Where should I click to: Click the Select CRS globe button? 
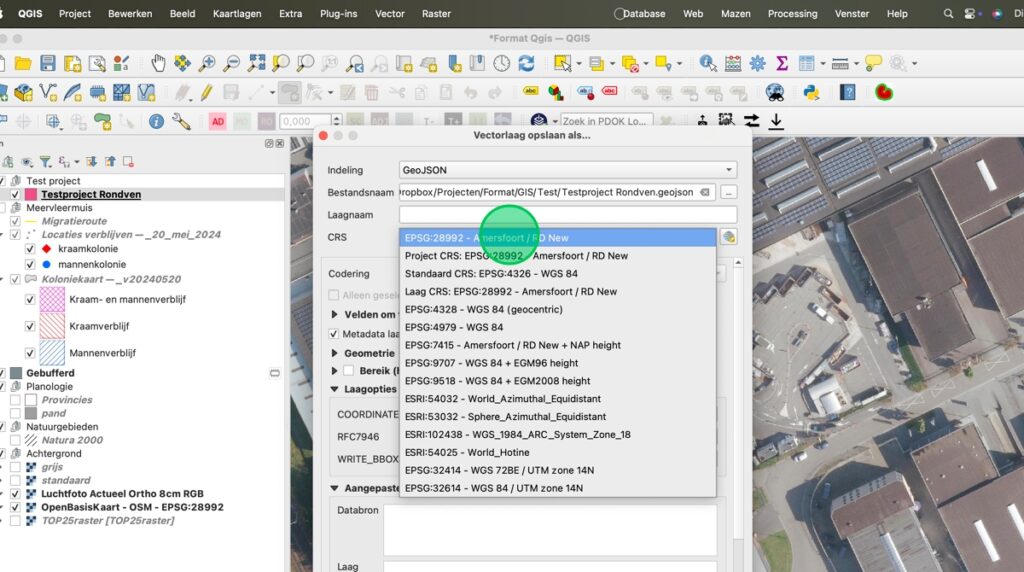(x=729, y=237)
